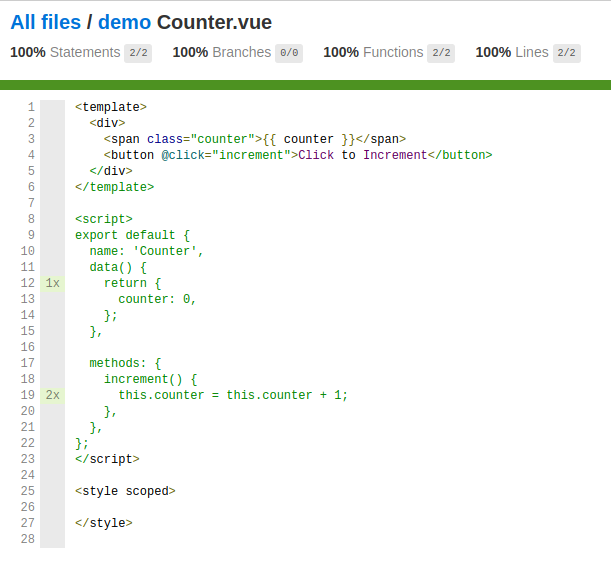Click the 'data() {' line

pyautogui.click(x=118, y=267)
